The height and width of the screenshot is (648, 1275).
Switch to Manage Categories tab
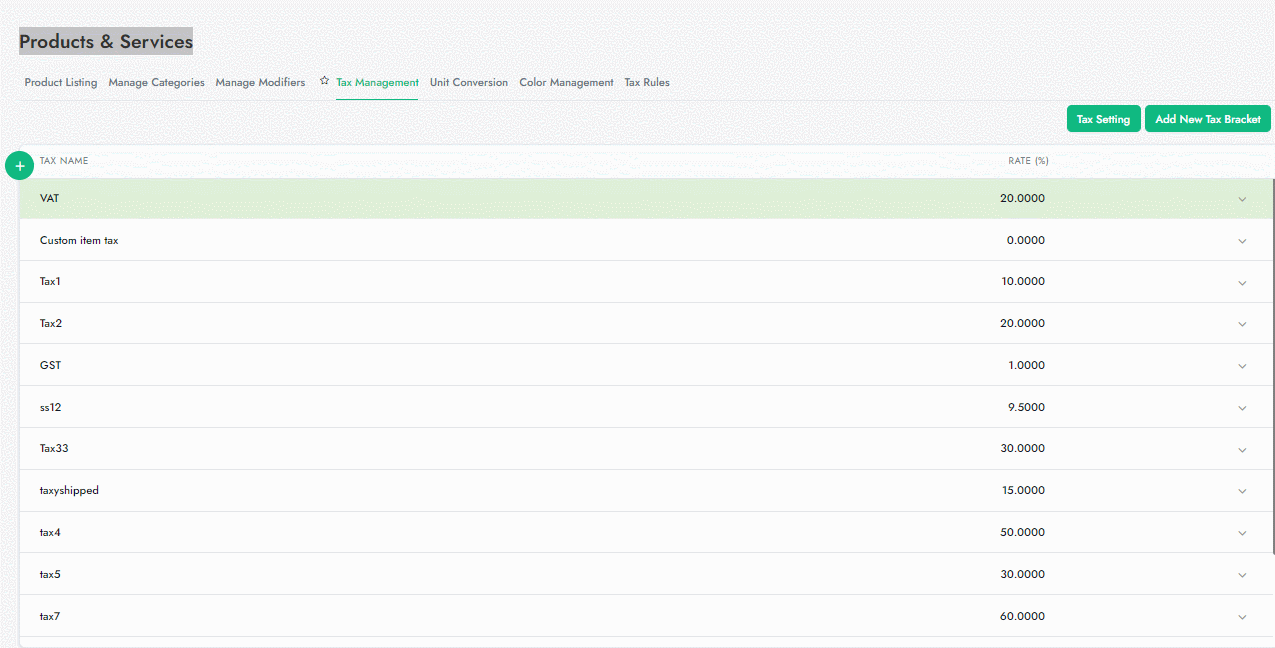[156, 83]
